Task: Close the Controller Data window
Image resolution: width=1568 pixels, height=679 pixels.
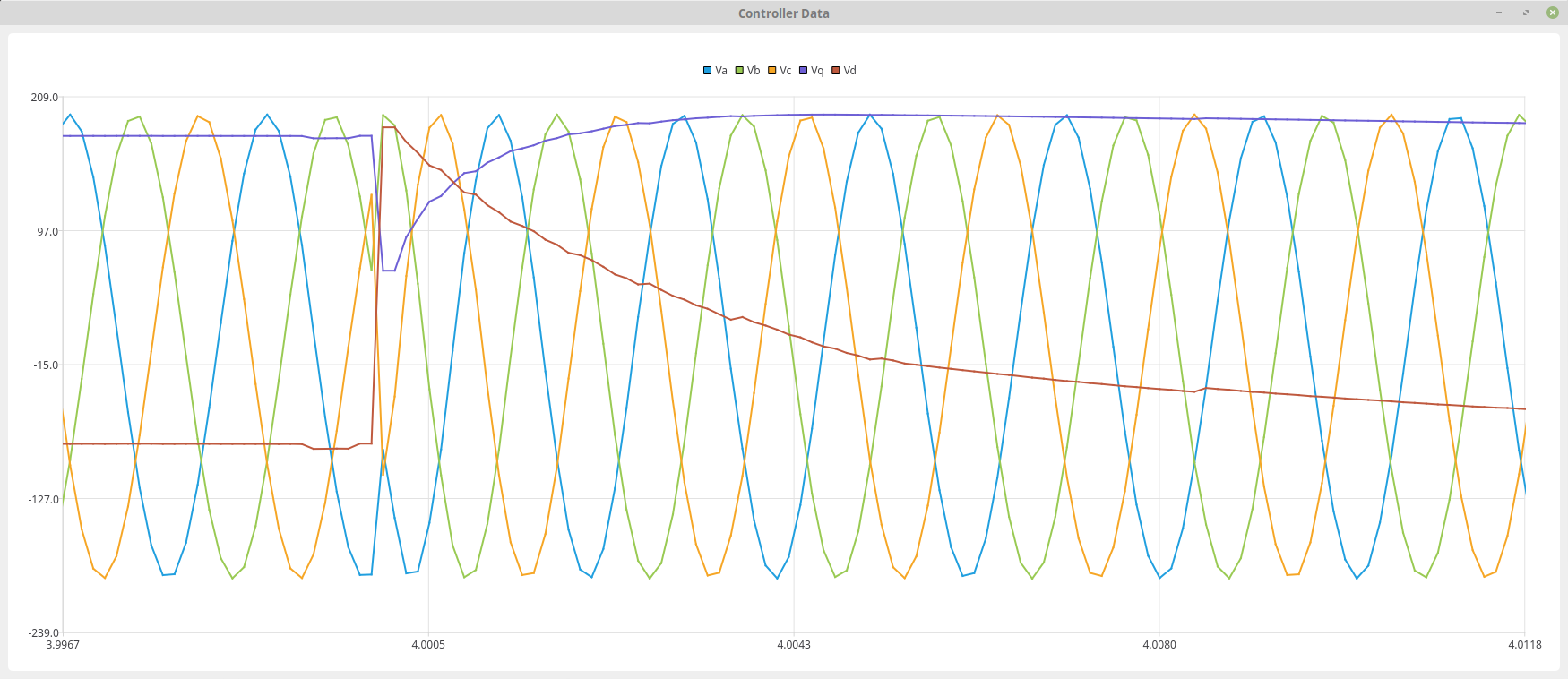Action: [1553, 13]
